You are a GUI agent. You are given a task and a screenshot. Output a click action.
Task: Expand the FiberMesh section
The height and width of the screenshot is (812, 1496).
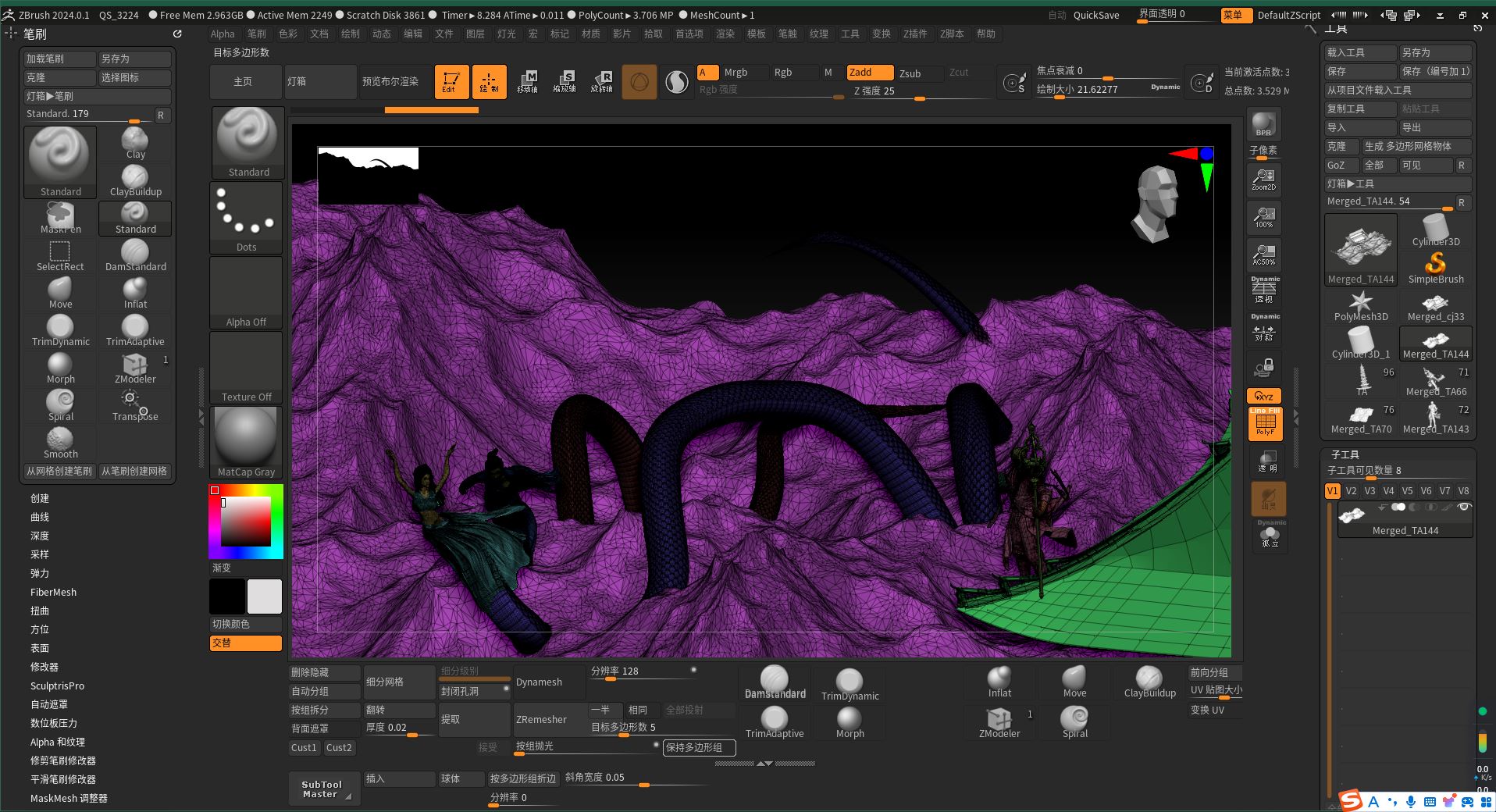pos(53,592)
